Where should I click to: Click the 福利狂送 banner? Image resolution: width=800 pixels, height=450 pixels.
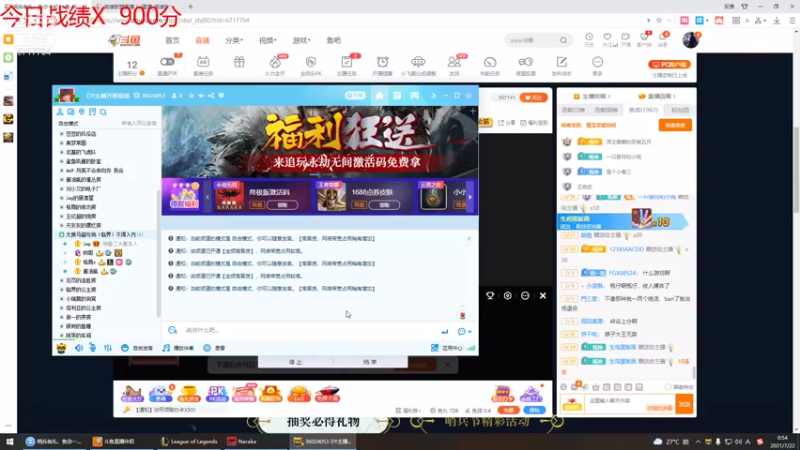[x=320, y=142]
